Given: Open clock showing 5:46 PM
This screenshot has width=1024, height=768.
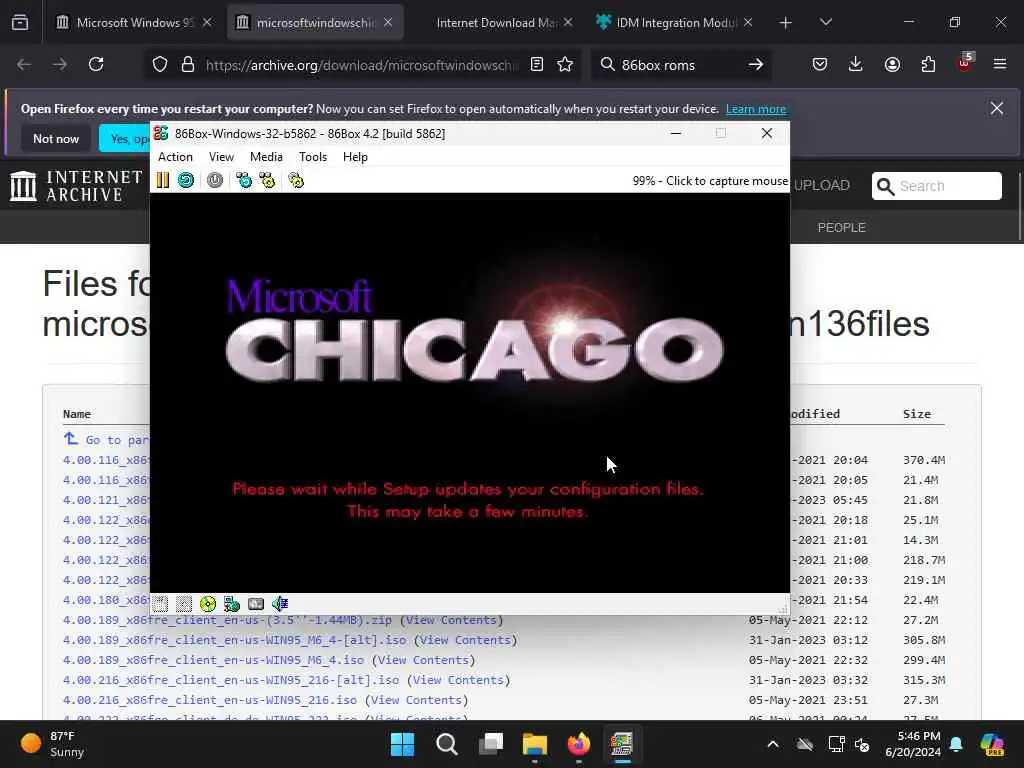Looking at the screenshot, I should pyautogui.click(x=913, y=744).
